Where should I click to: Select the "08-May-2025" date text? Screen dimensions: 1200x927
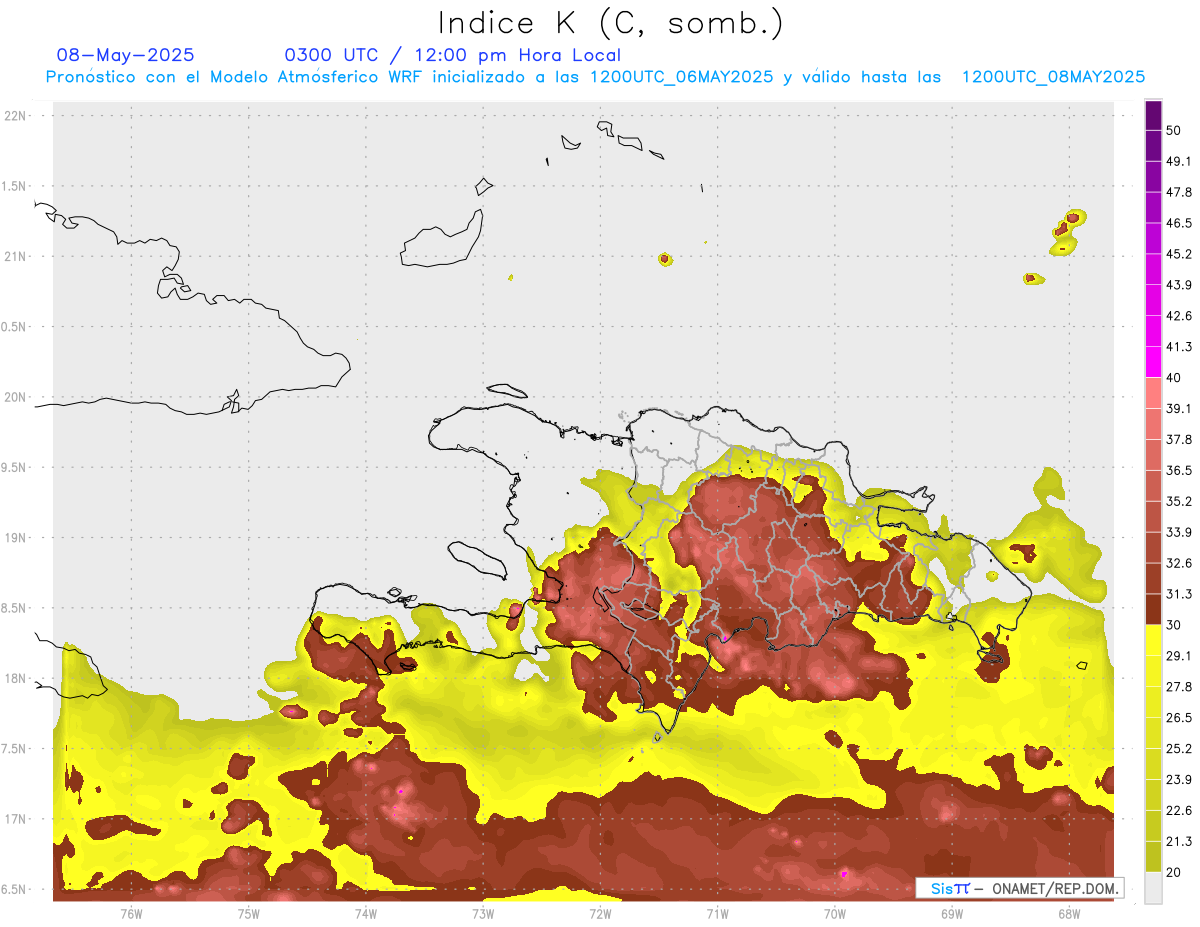126,55
